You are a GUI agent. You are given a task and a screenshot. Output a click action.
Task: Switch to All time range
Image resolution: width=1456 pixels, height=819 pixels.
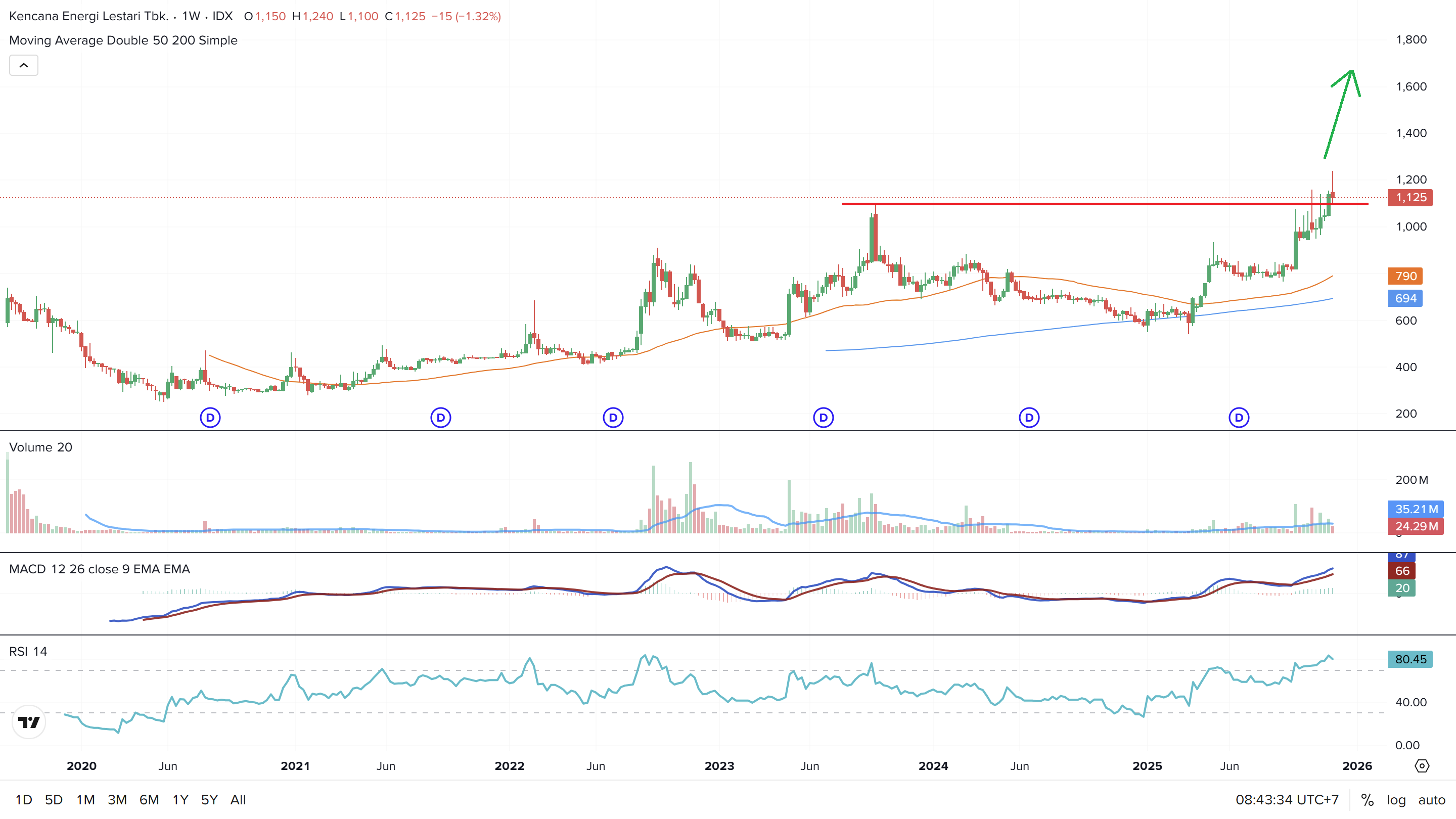coord(238,800)
